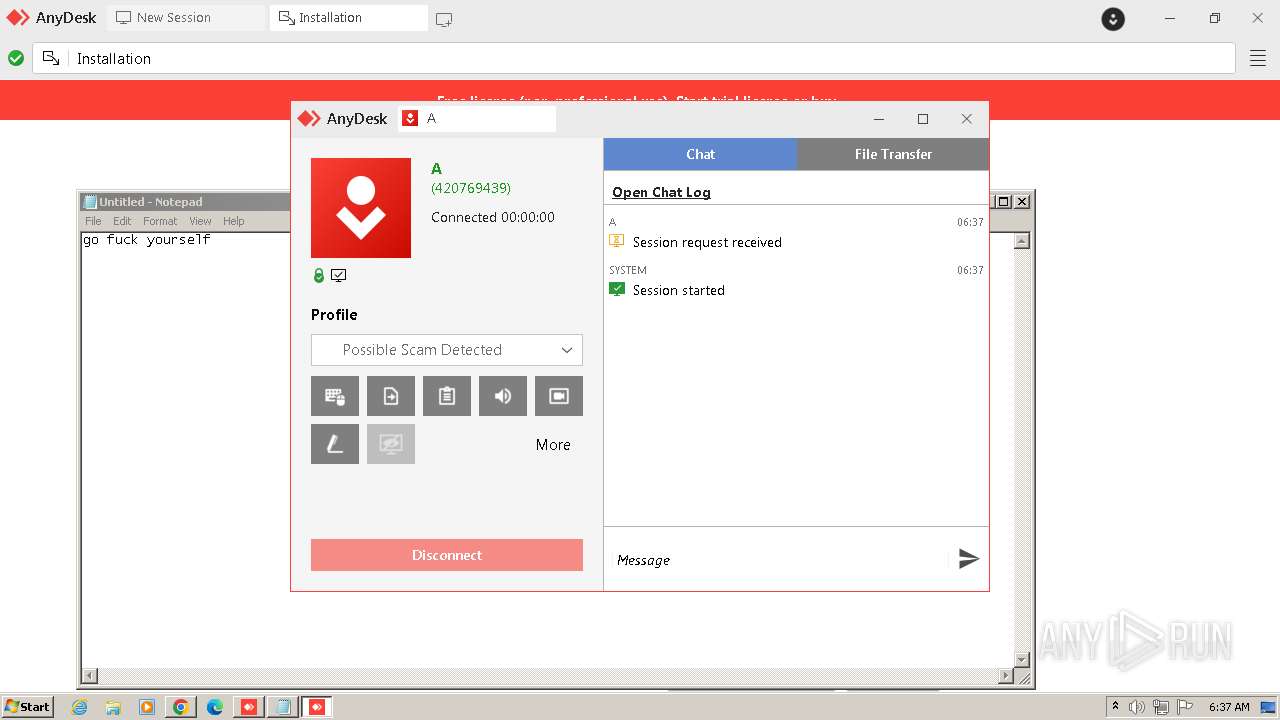Click inside Notepad text on first line

click(147, 240)
